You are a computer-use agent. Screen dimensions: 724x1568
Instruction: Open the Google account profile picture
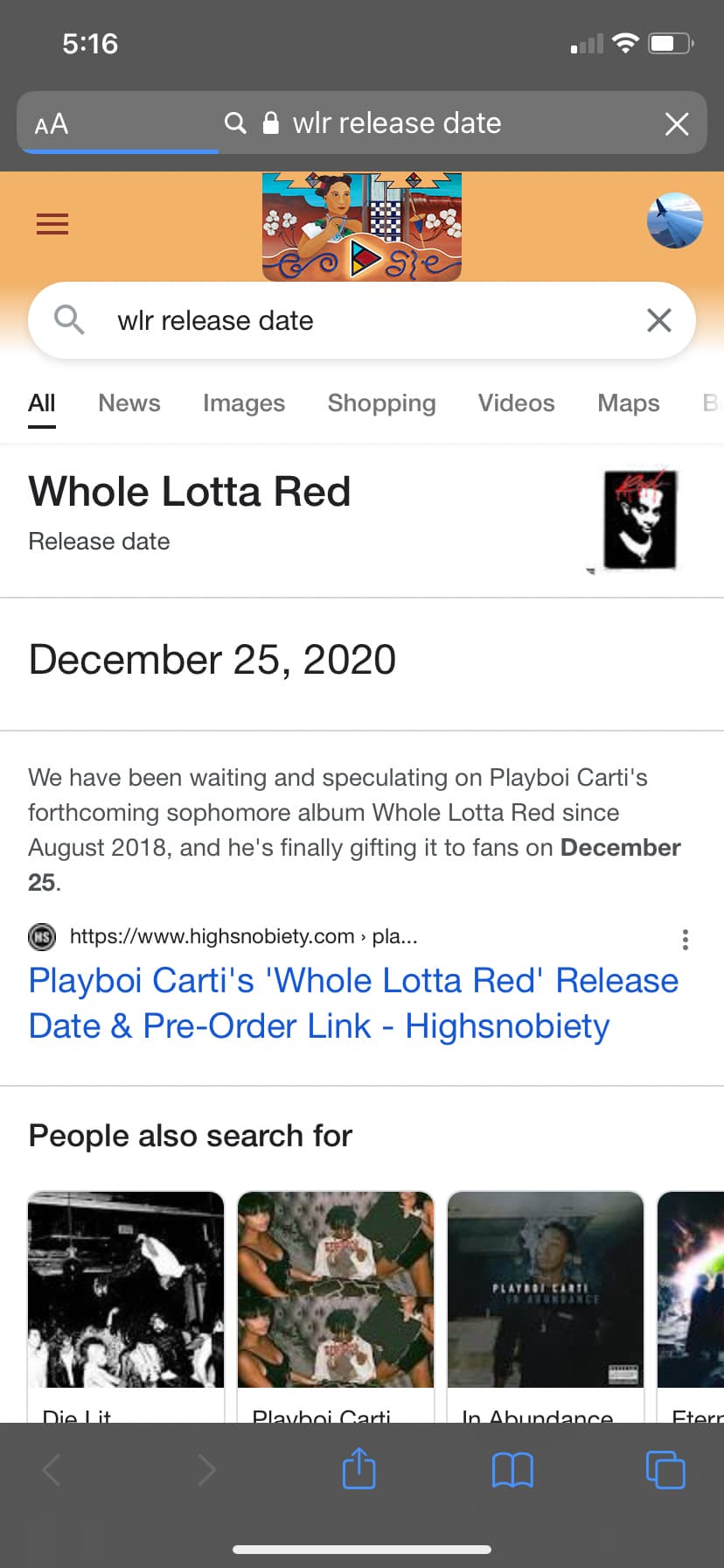click(x=674, y=220)
